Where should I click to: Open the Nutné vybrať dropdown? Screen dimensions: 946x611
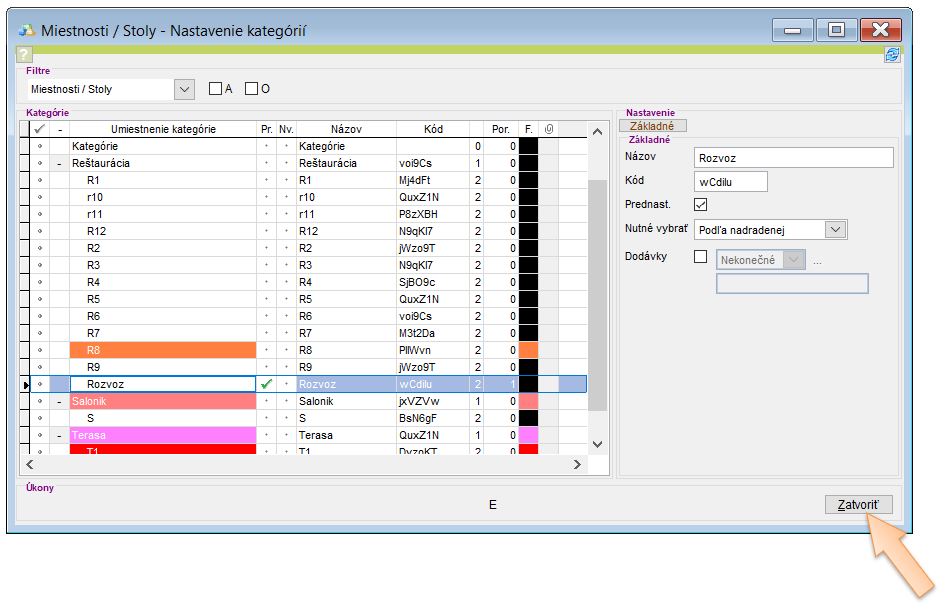click(836, 230)
